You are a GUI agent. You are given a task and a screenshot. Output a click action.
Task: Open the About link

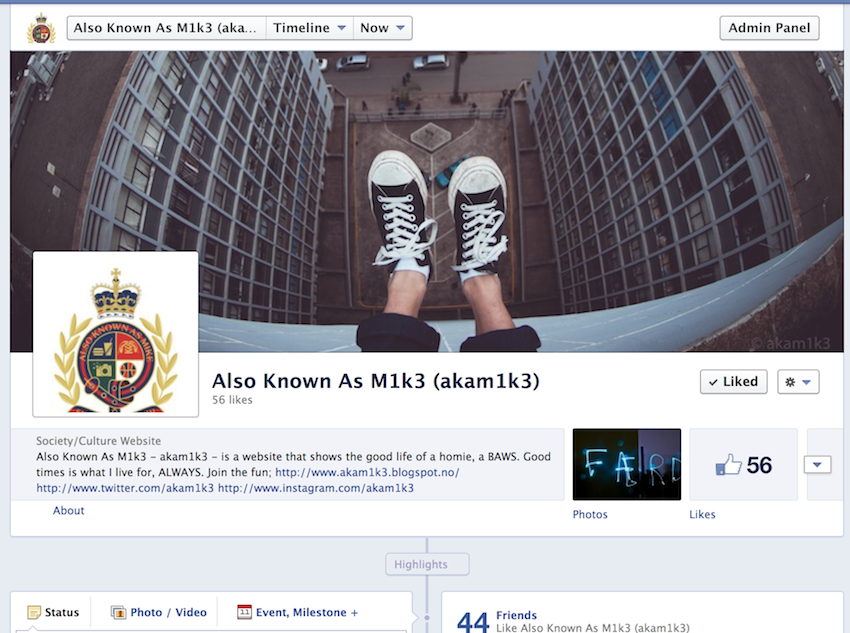pos(69,511)
